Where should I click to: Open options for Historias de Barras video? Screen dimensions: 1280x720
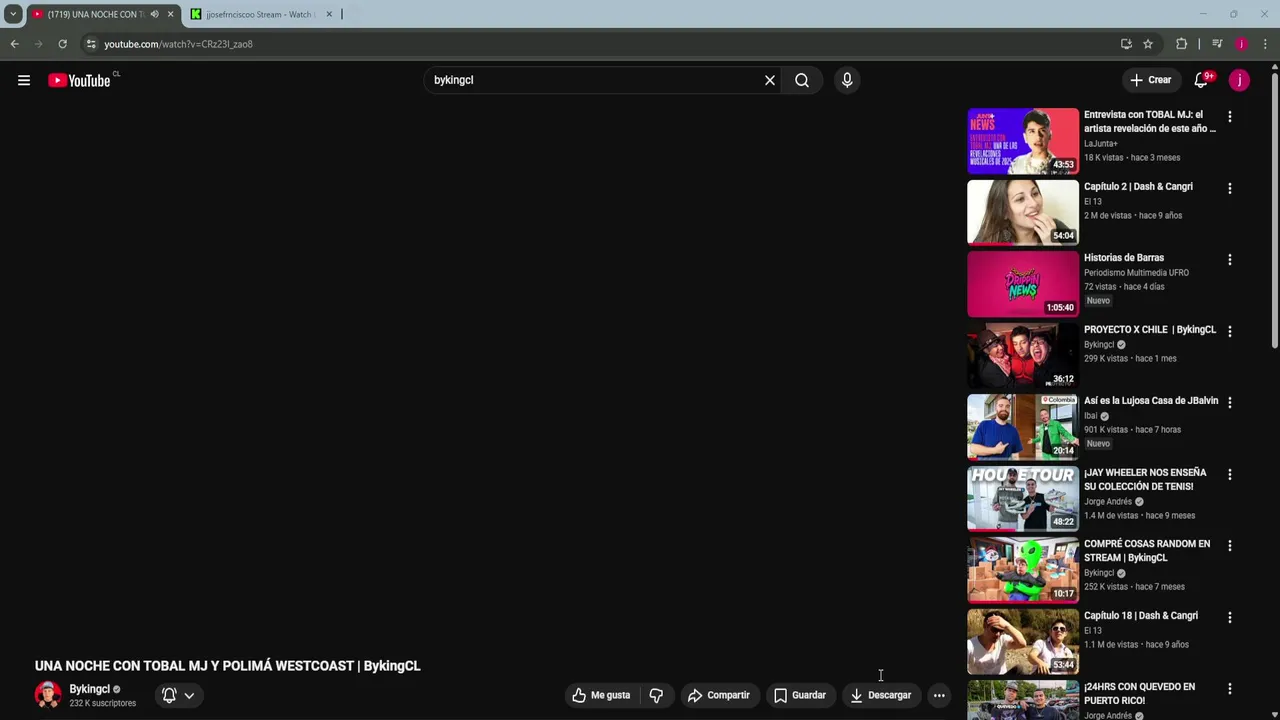1230,259
